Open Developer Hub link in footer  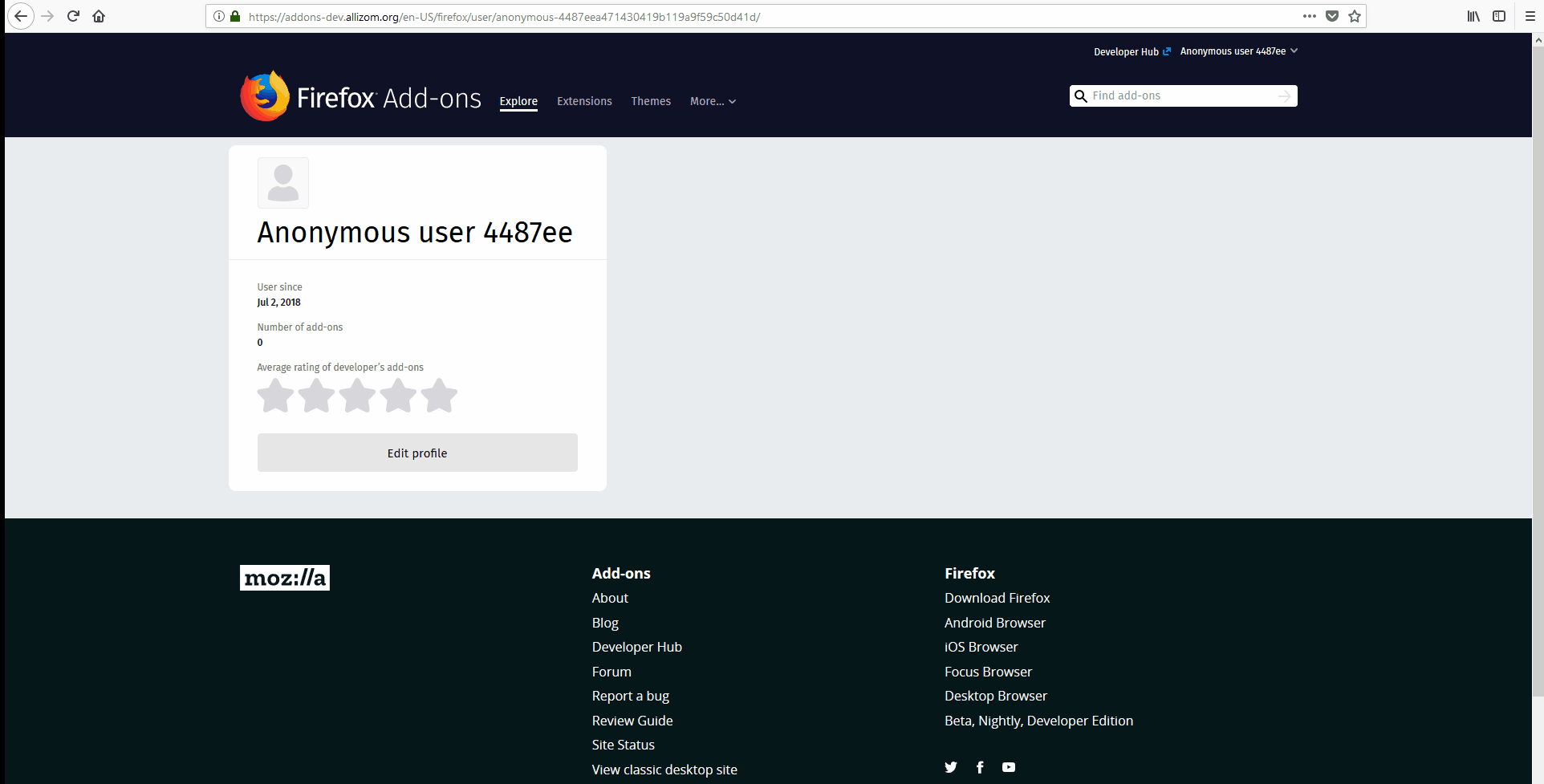[637, 647]
